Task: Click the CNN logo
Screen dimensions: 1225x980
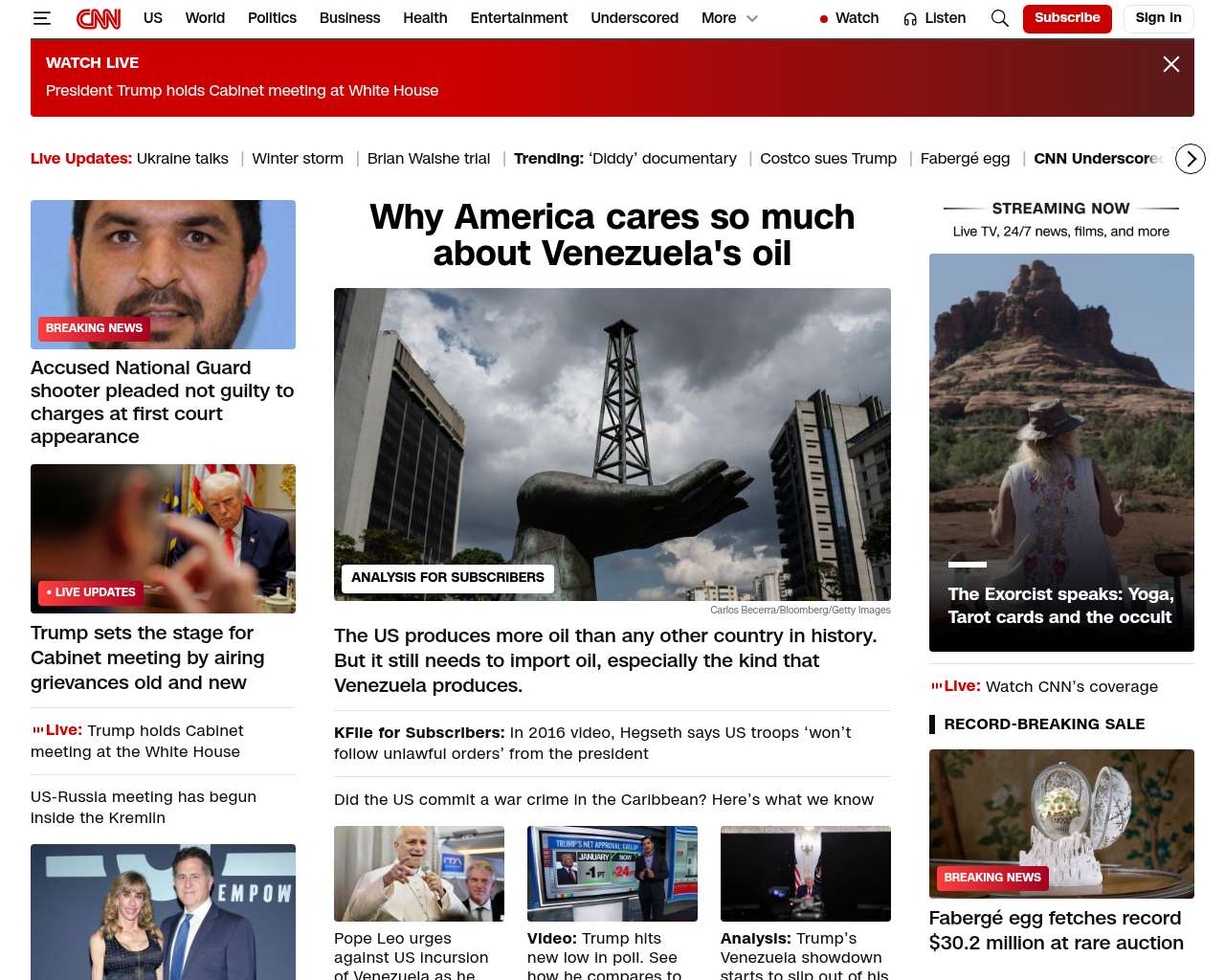Action: point(99,18)
